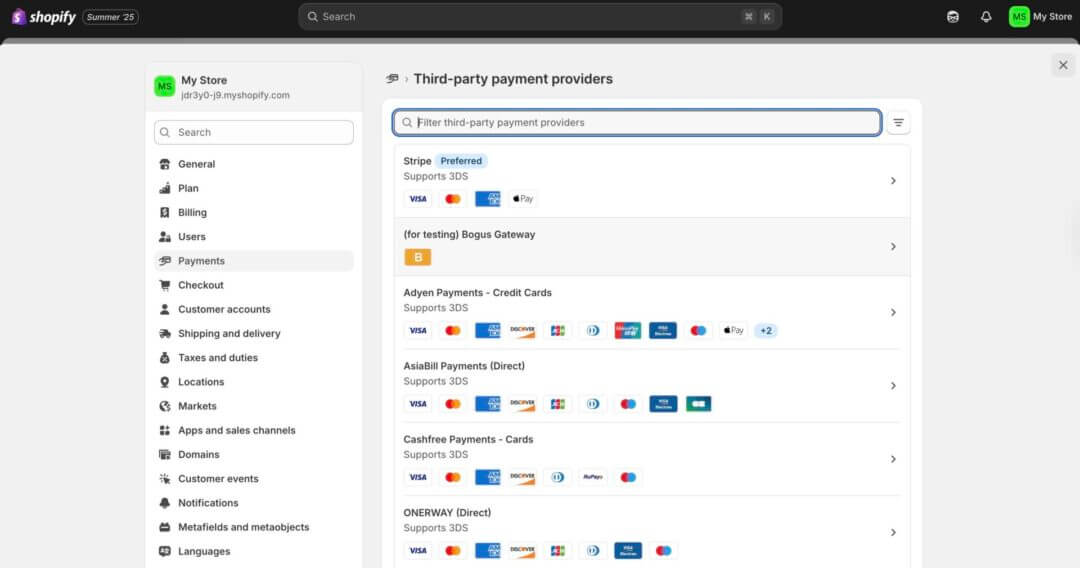The image size is (1080, 568).
Task: Open Cashfree Payments - Cards
Action: click(652, 459)
